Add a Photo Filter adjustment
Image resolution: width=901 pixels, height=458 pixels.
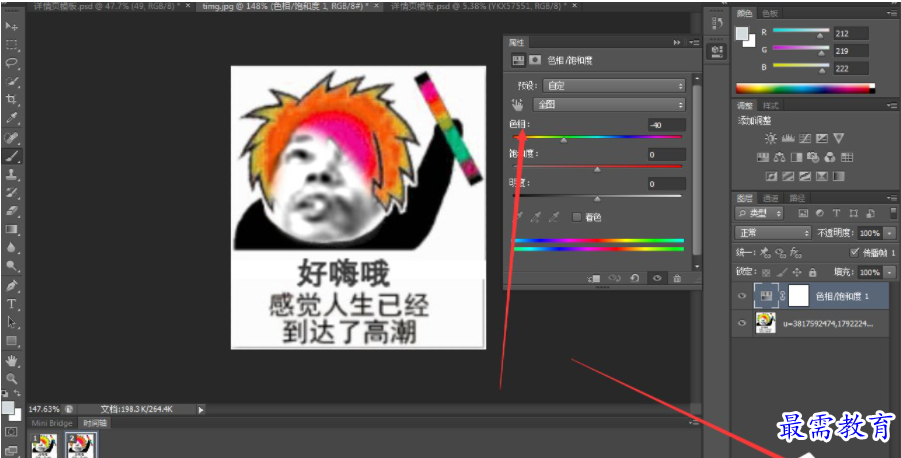pos(813,157)
